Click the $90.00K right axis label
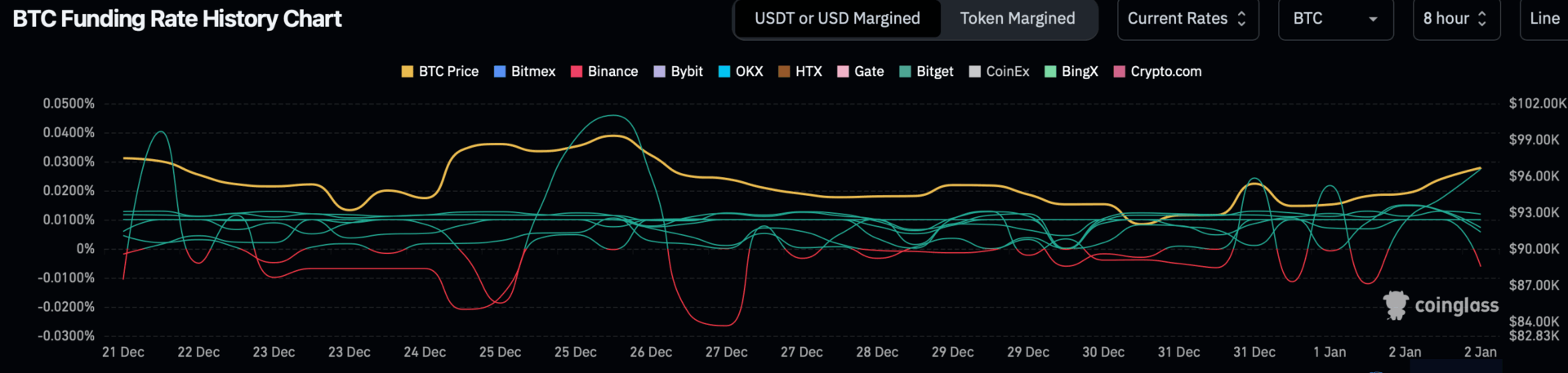This screenshot has height=373, width=1568. pos(1535,249)
